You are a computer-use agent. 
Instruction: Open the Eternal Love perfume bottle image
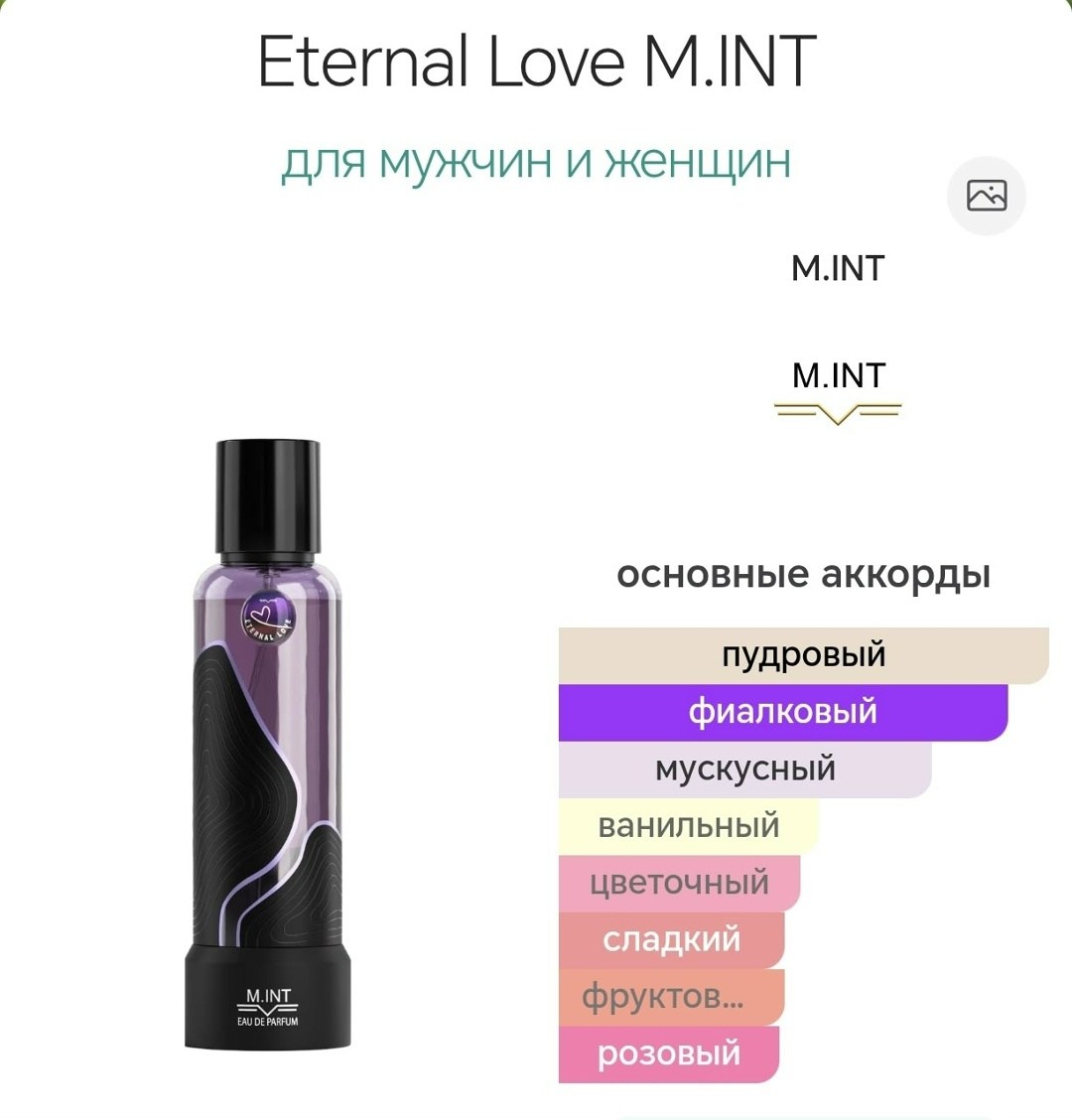(268, 745)
